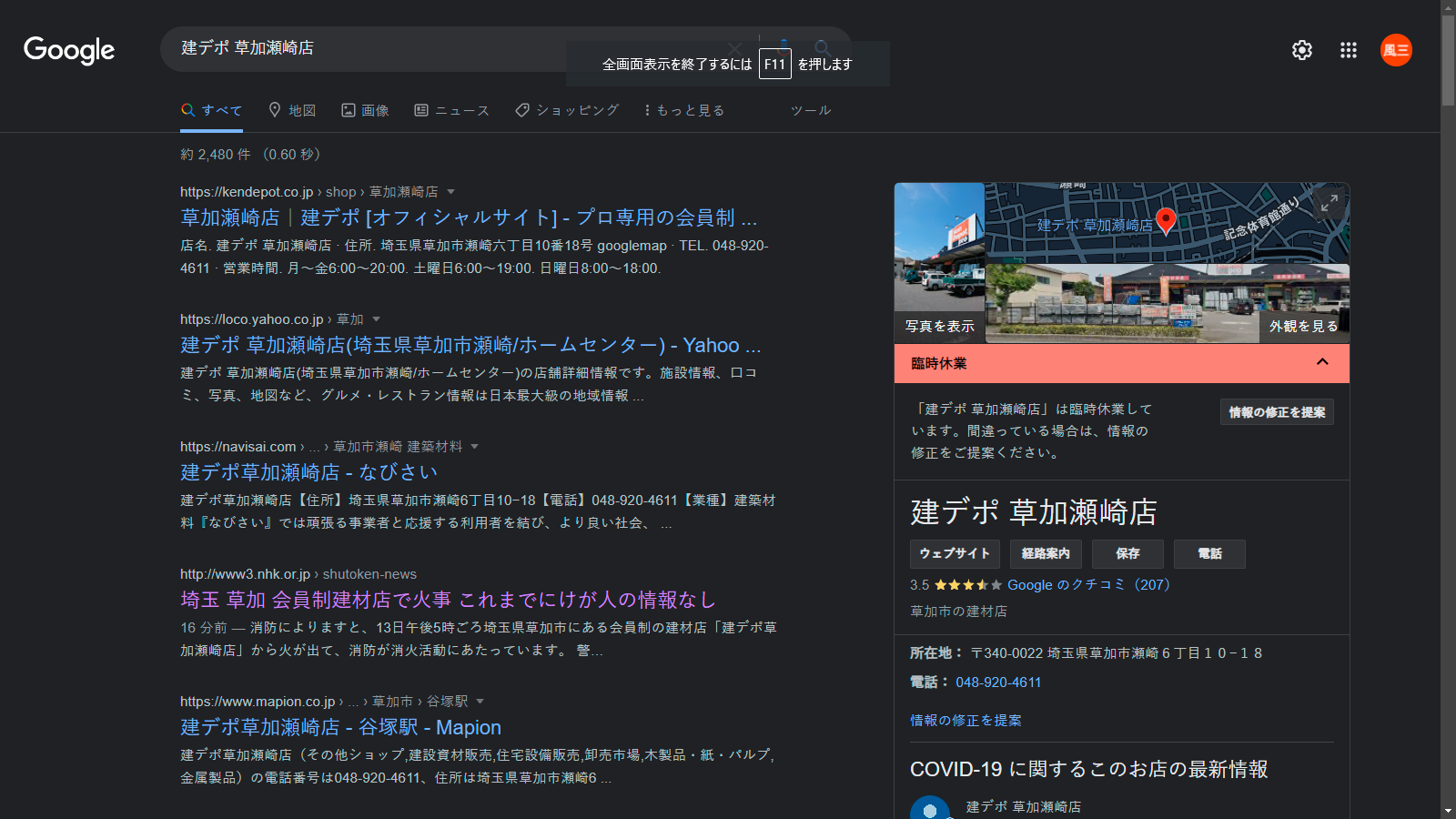Click the scrollbar up arrow
The width and height of the screenshot is (1456, 819).
[x=1448, y=7]
